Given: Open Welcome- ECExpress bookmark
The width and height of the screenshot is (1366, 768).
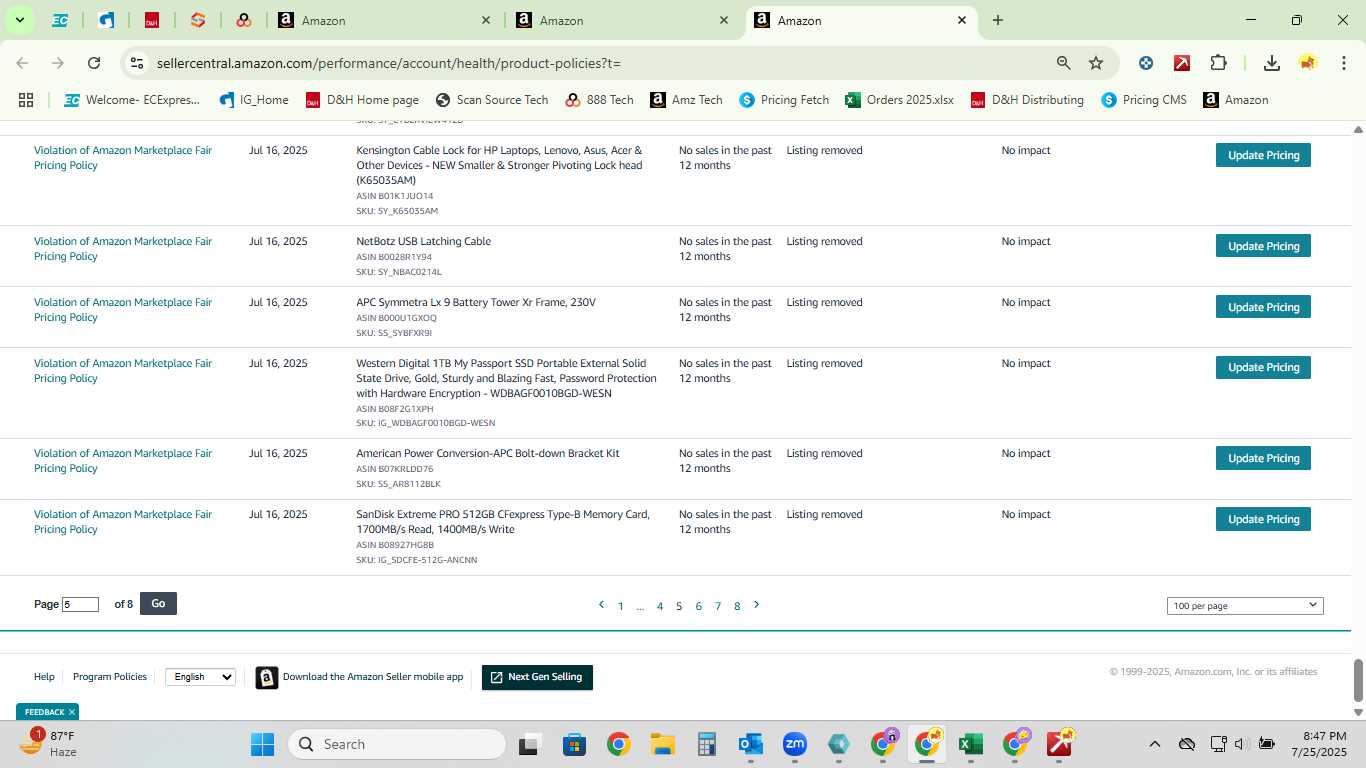Looking at the screenshot, I should pos(131,100).
